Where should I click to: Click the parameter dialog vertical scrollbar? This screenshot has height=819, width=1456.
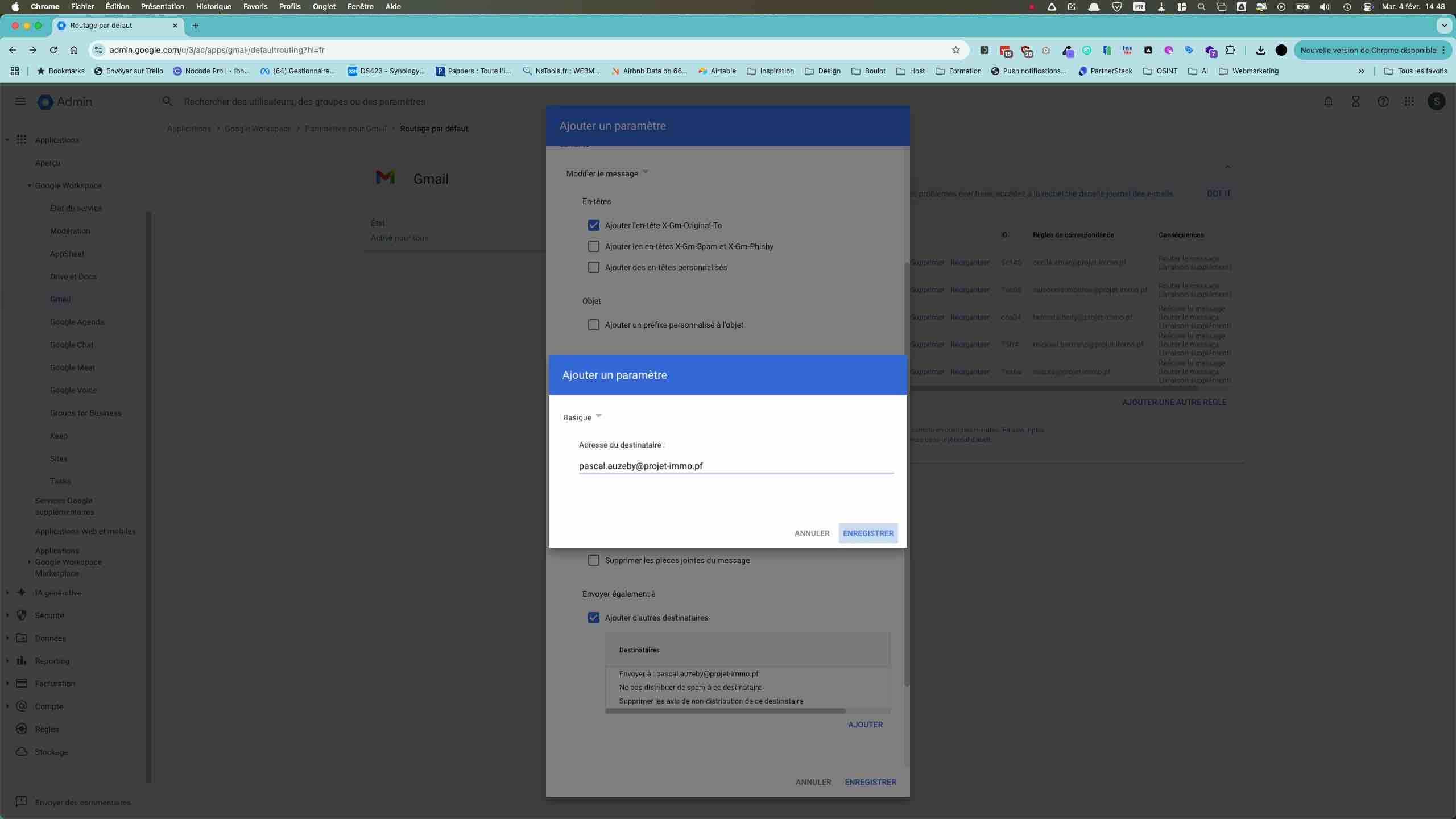click(906, 475)
